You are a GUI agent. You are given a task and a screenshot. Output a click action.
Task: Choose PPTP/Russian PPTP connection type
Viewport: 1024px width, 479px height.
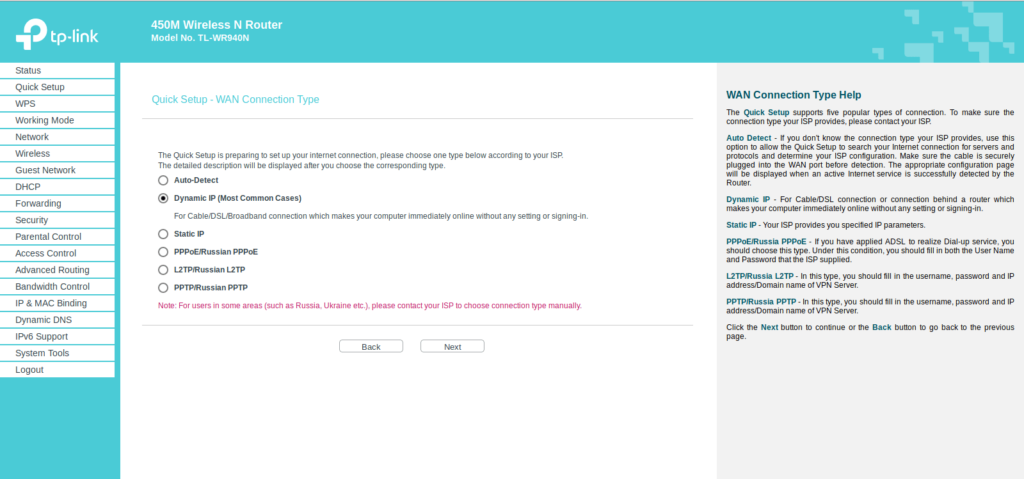click(164, 288)
